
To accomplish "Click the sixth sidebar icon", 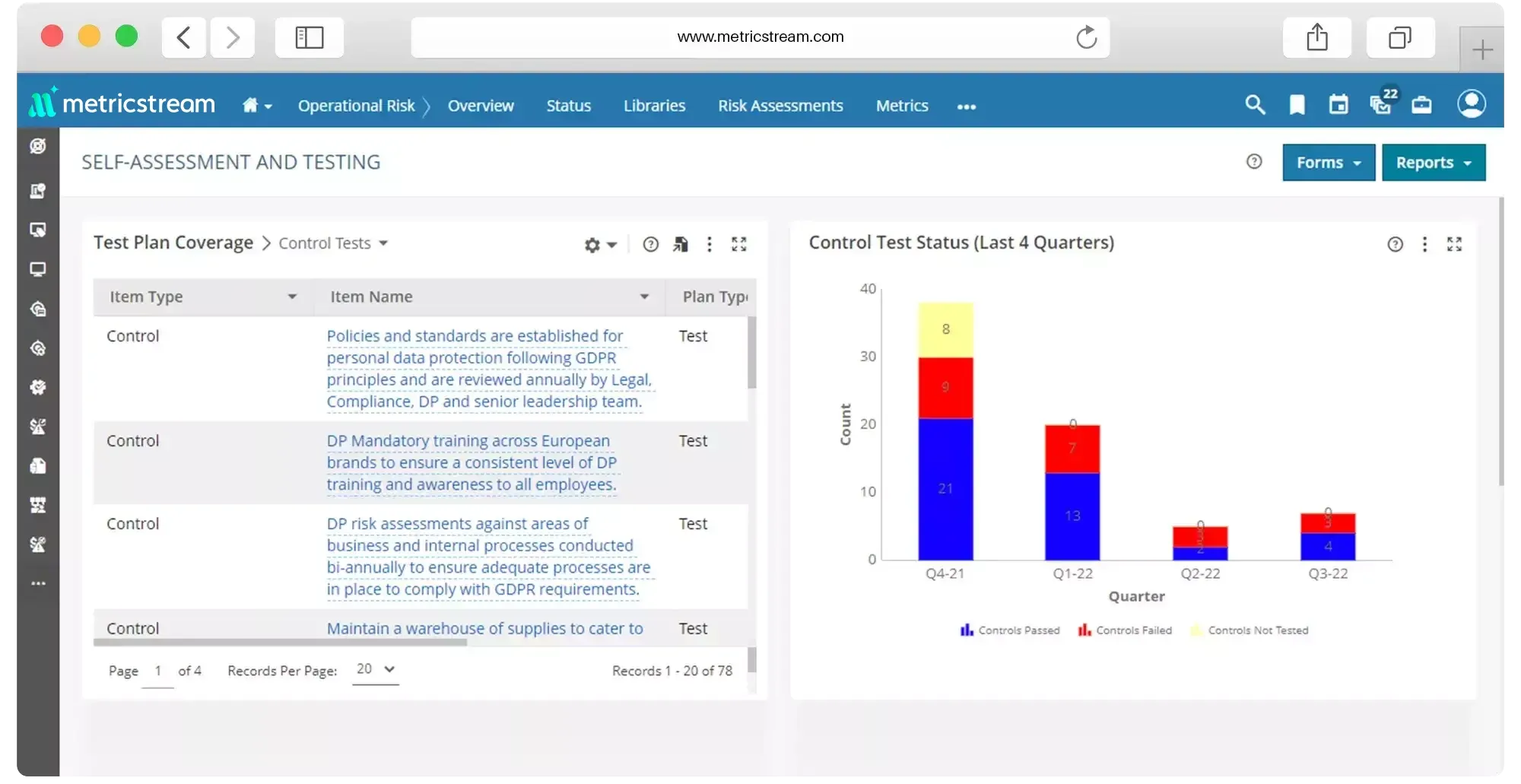I will click(x=38, y=348).
